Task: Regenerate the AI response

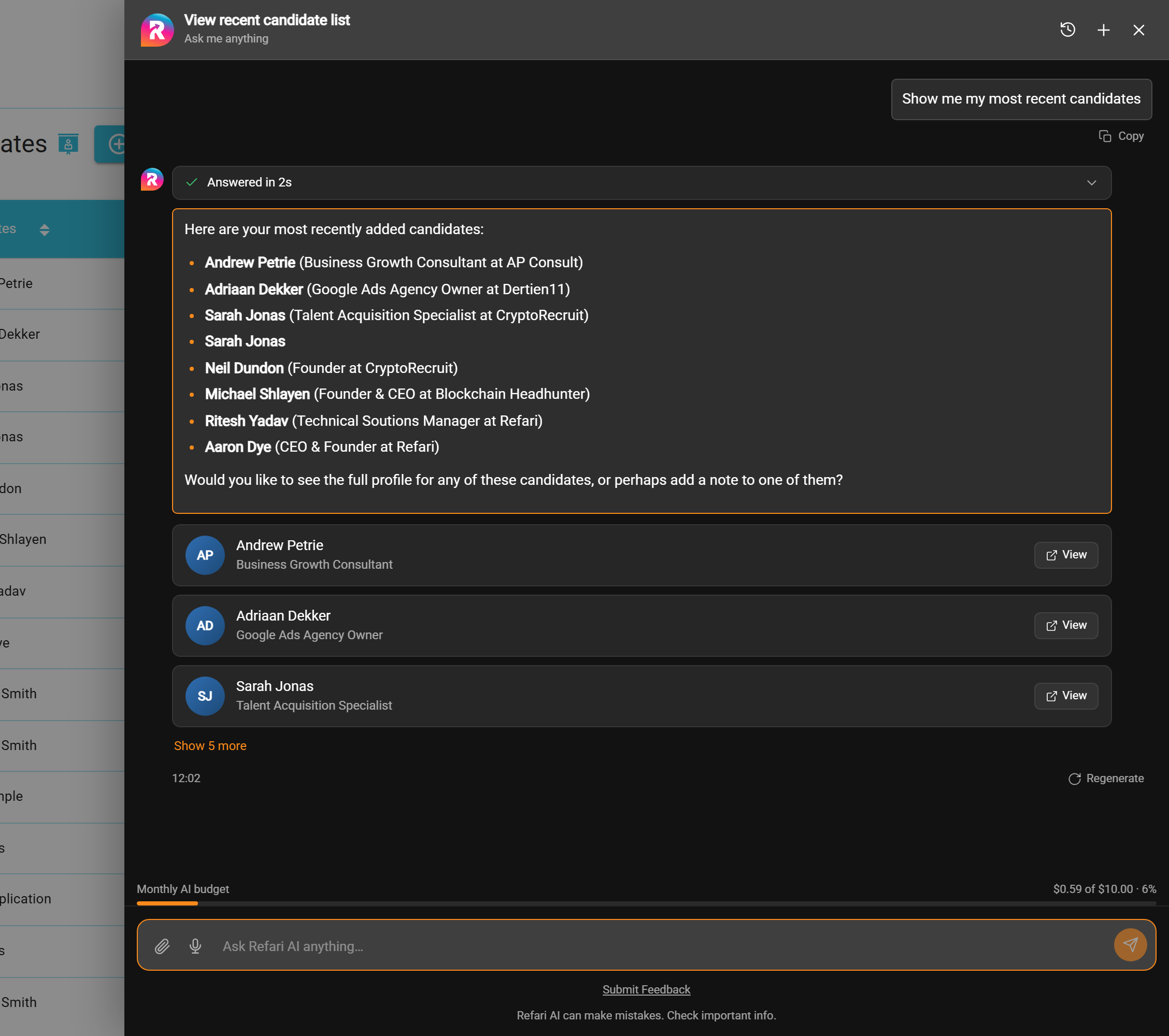Action: click(x=1106, y=778)
